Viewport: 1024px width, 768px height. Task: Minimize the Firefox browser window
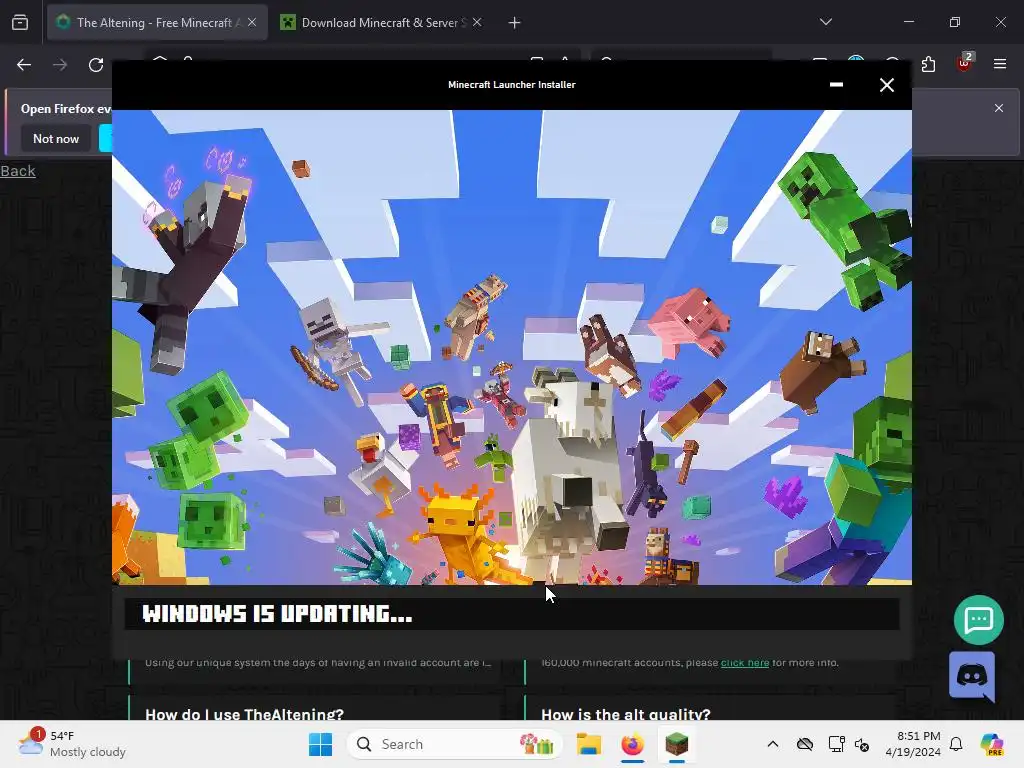click(x=909, y=22)
